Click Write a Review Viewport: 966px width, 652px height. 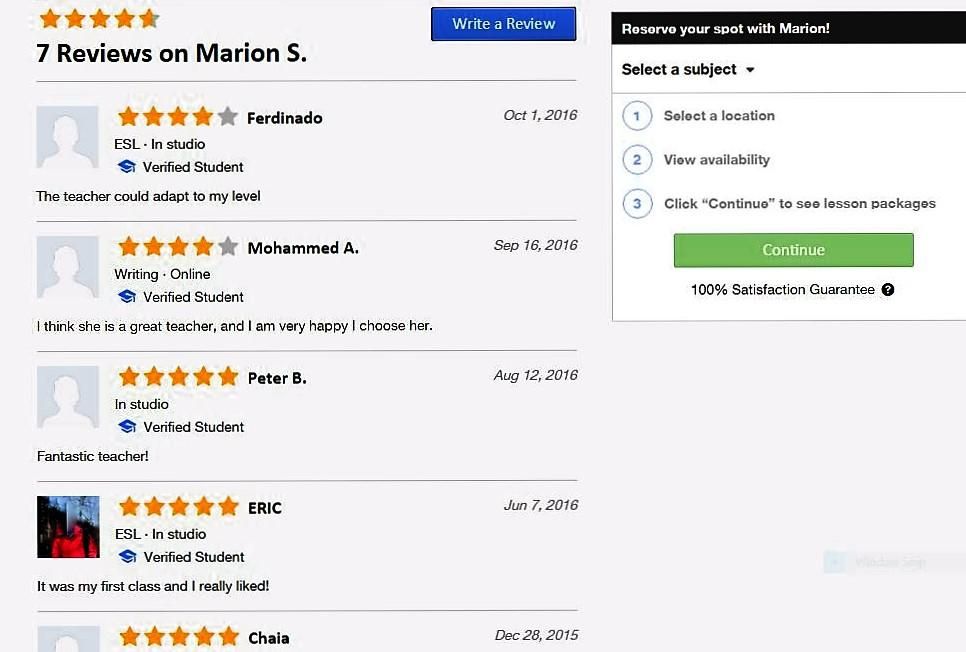click(503, 23)
